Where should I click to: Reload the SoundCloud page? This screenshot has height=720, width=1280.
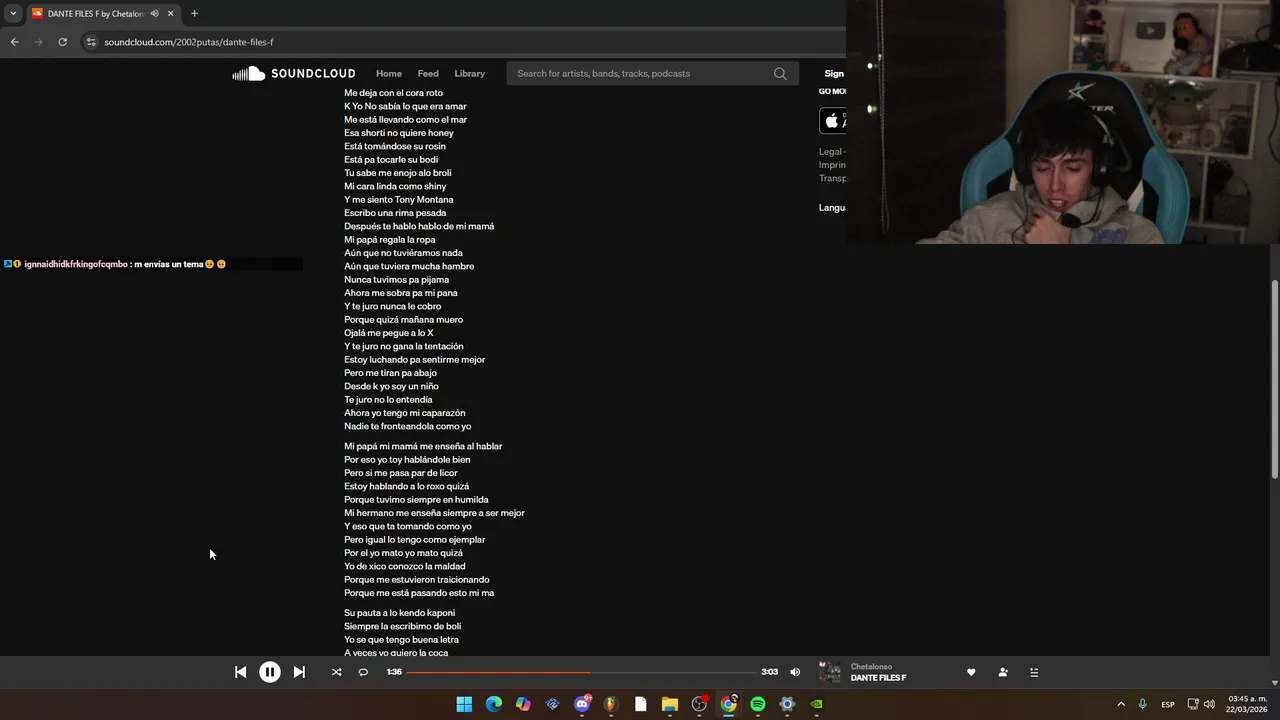point(62,42)
